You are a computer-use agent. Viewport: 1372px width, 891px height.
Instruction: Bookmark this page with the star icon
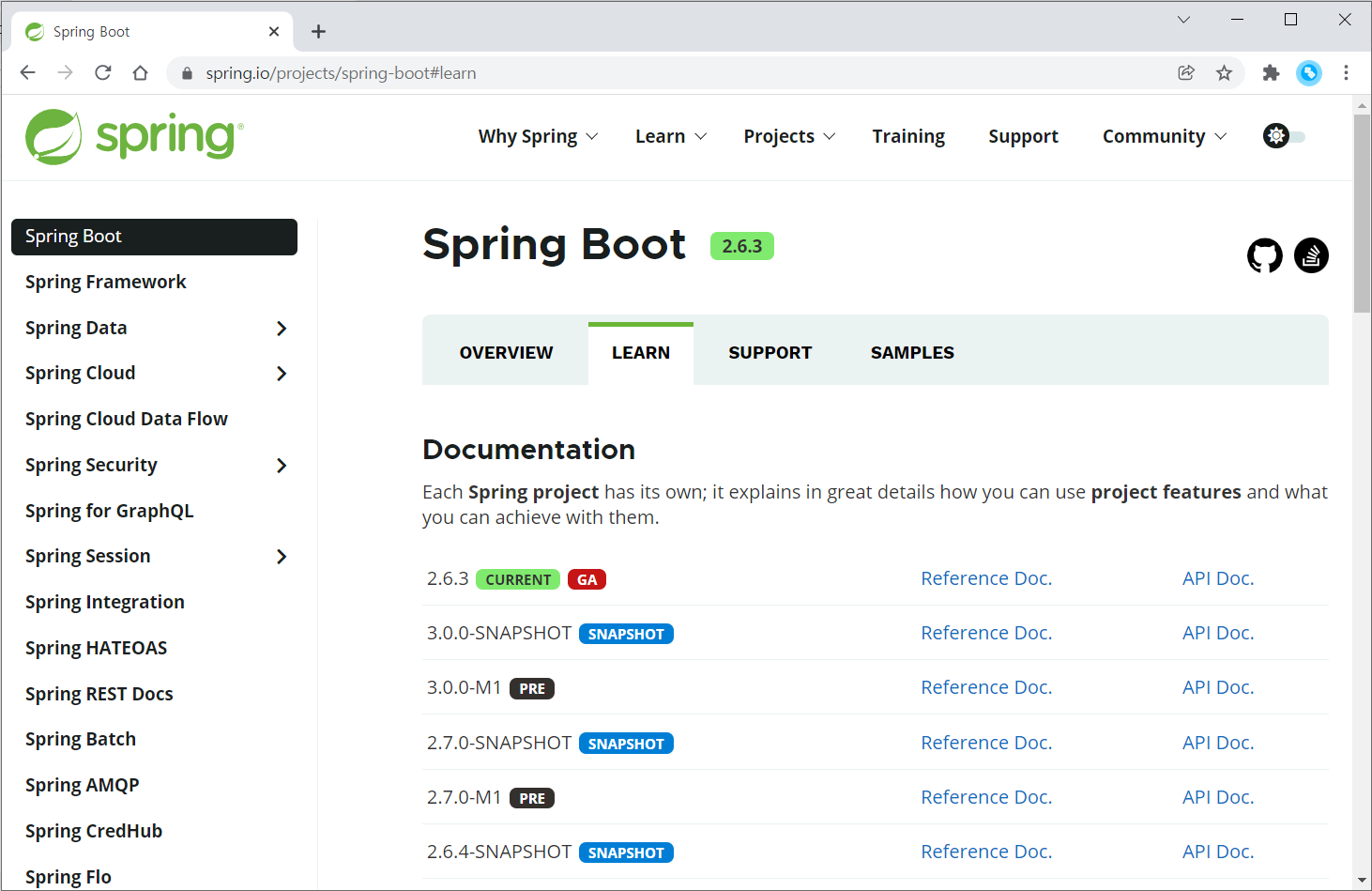pyautogui.click(x=1224, y=72)
